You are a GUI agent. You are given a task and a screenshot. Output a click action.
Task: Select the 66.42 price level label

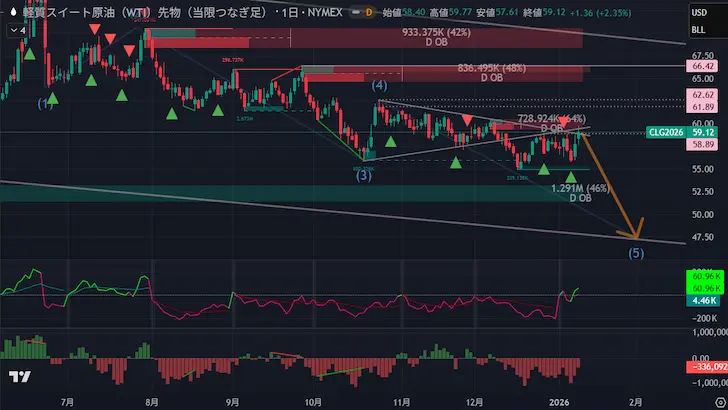(x=702, y=65)
